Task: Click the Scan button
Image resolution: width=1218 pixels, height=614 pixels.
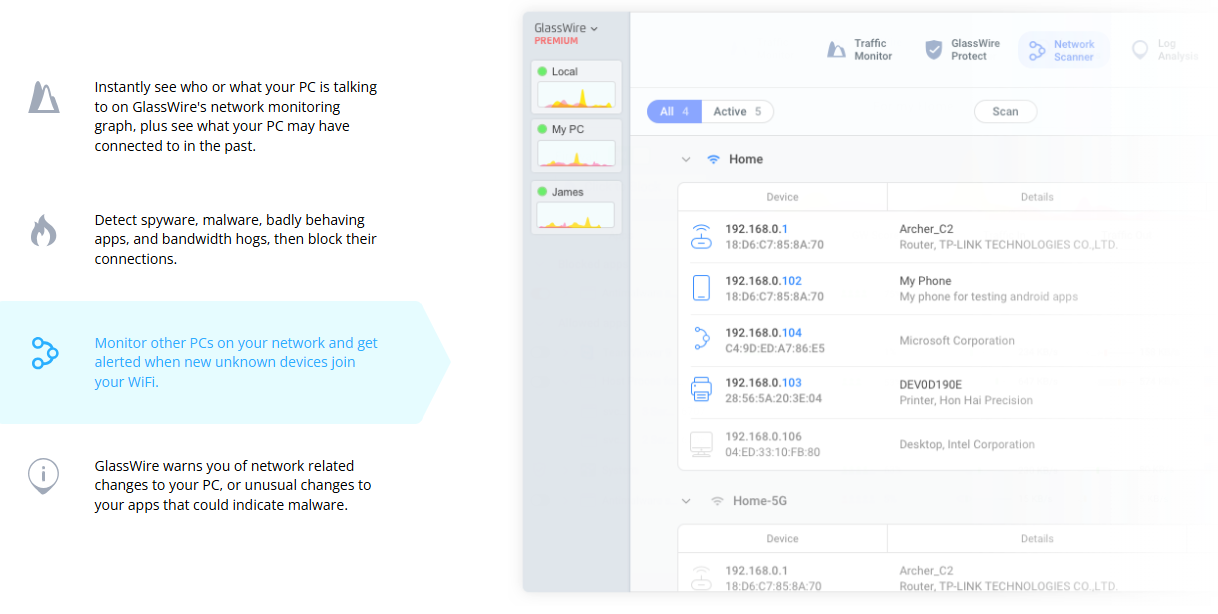Action: pos(1005,111)
